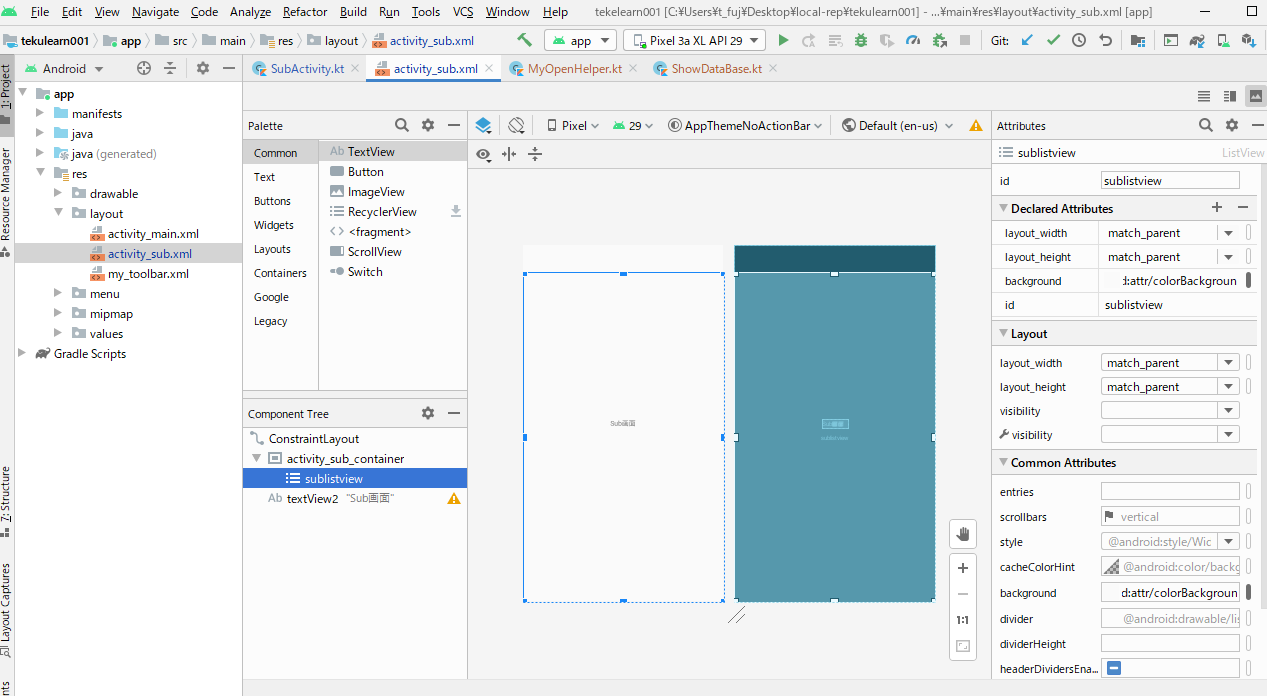Click the Git Update Project arrow
1267x696 pixels.
pos(1027,41)
